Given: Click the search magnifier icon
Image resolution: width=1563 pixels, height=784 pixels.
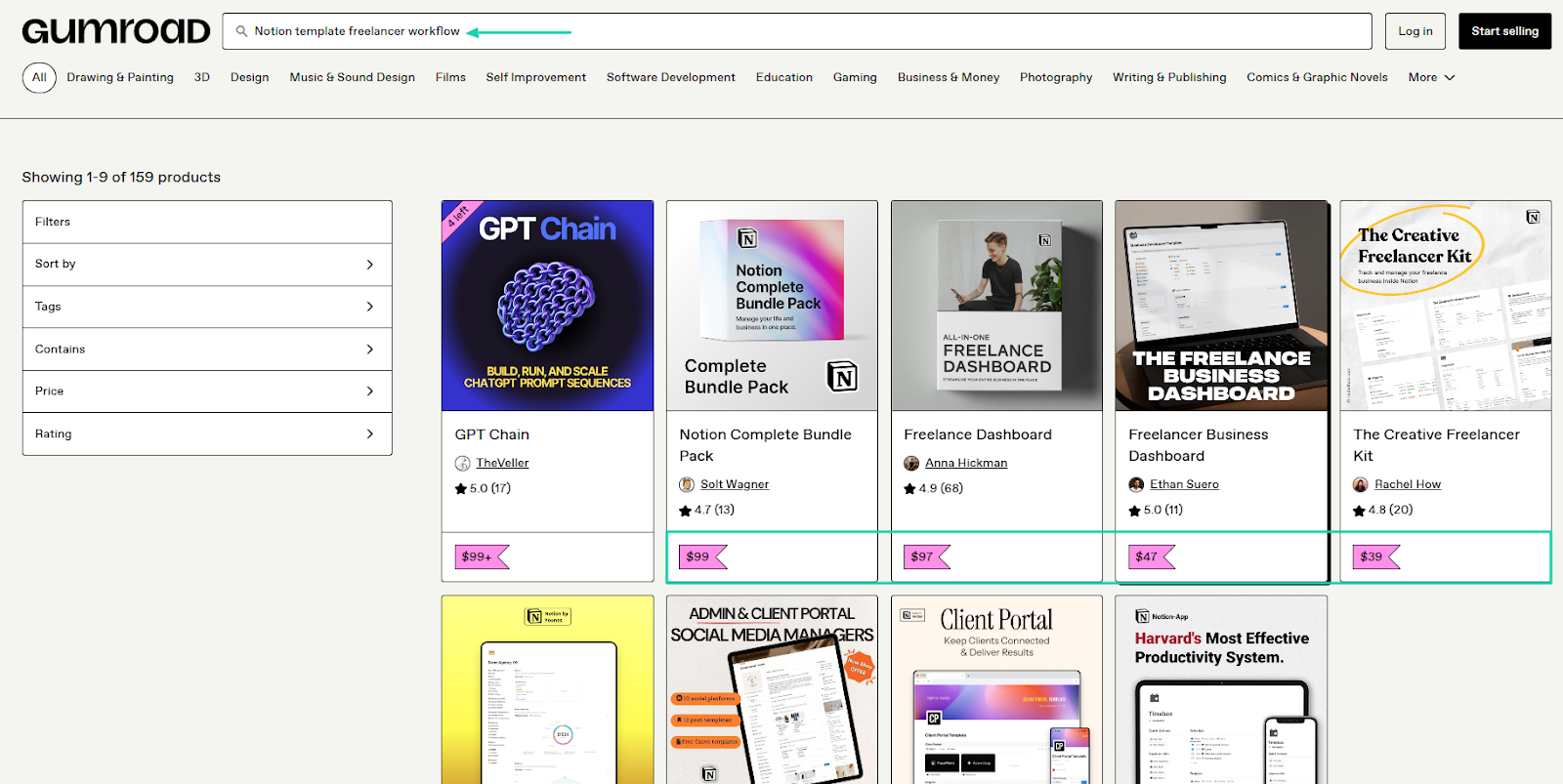Looking at the screenshot, I should pyautogui.click(x=241, y=31).
